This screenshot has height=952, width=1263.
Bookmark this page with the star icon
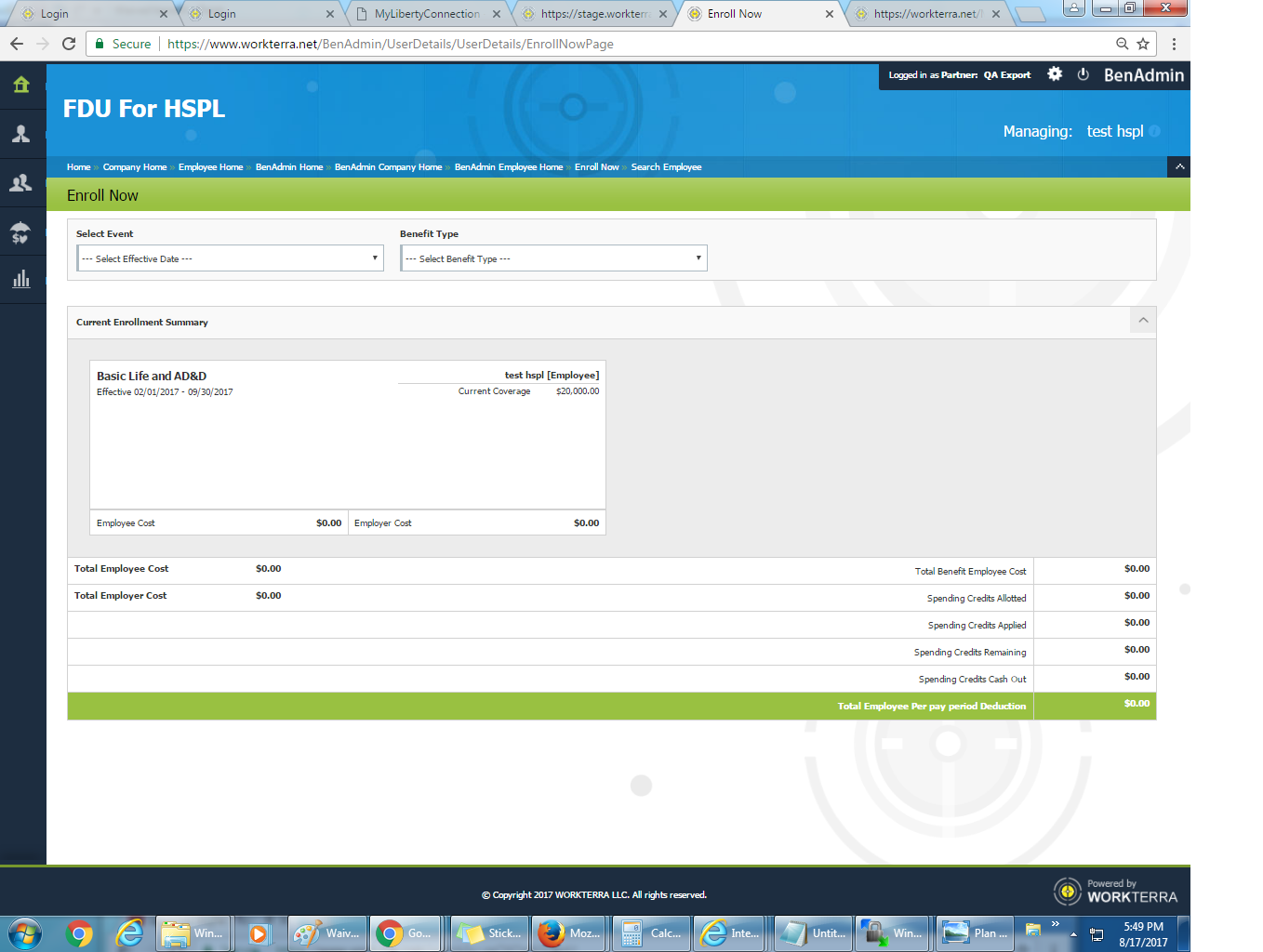pos(1143,44)
